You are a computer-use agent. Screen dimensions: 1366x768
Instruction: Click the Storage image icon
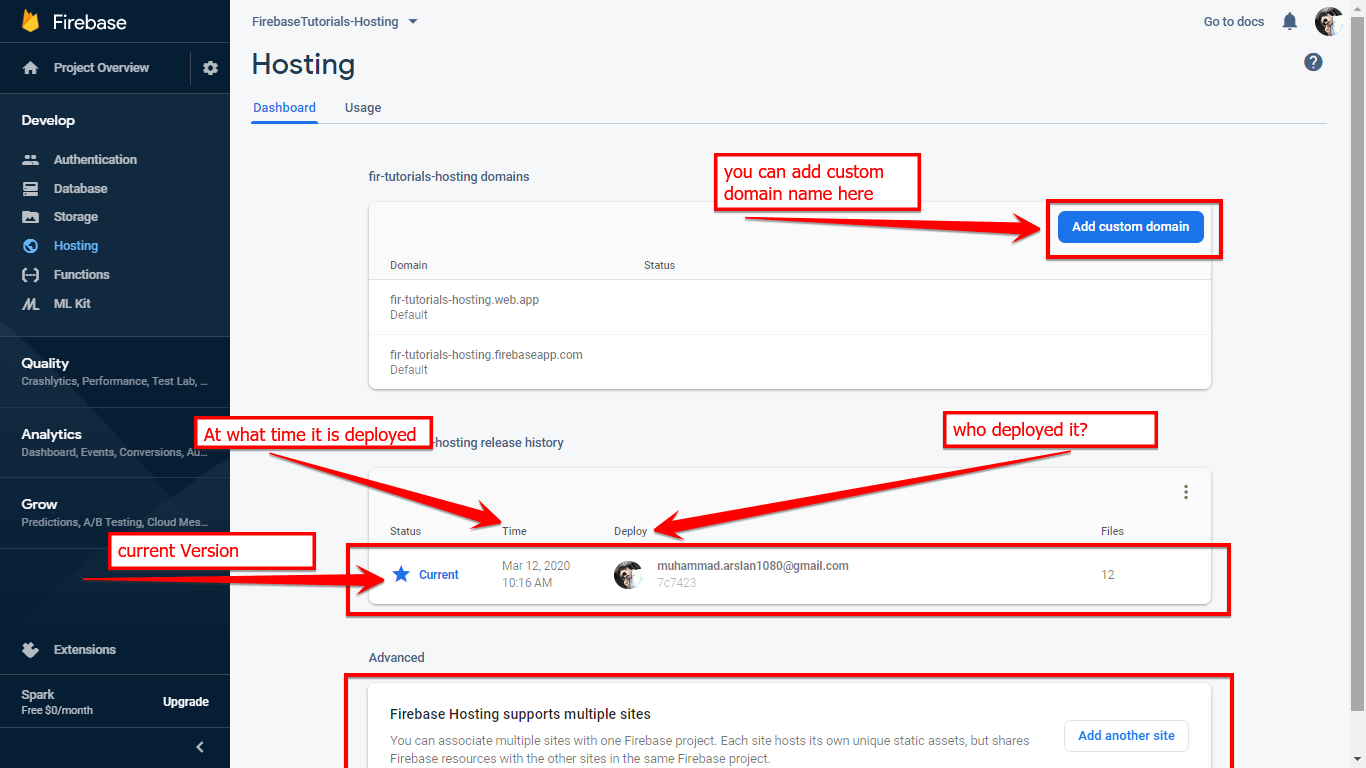pyautogui.click(x=31, y=217)
